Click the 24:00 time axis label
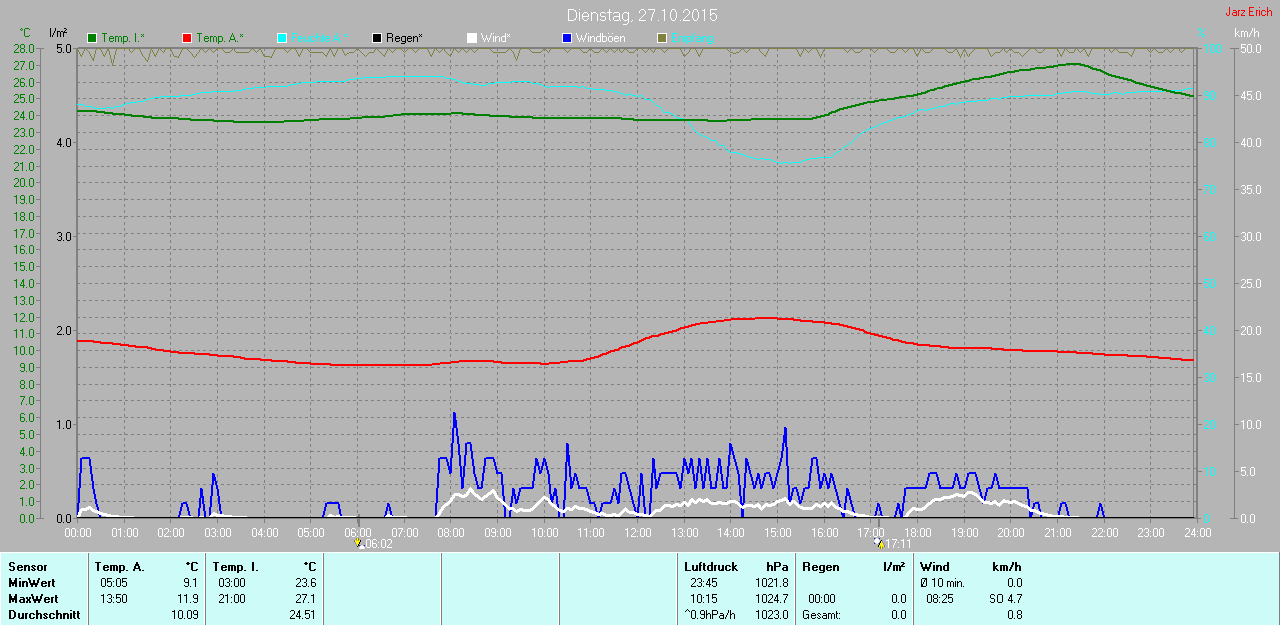The height and width of the screenshot is (625, 1280). [x=1197, y=533]
